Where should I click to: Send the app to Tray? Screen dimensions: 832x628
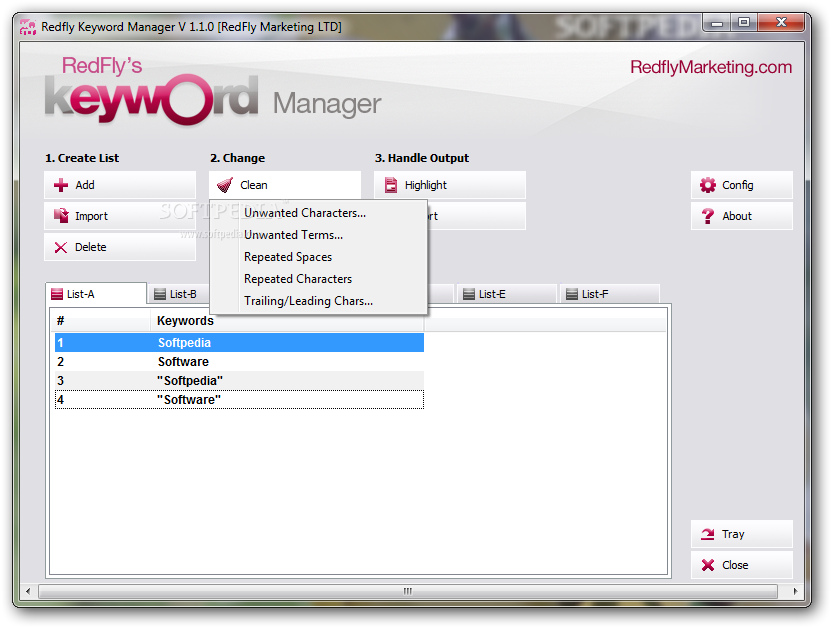click(742, 534)
